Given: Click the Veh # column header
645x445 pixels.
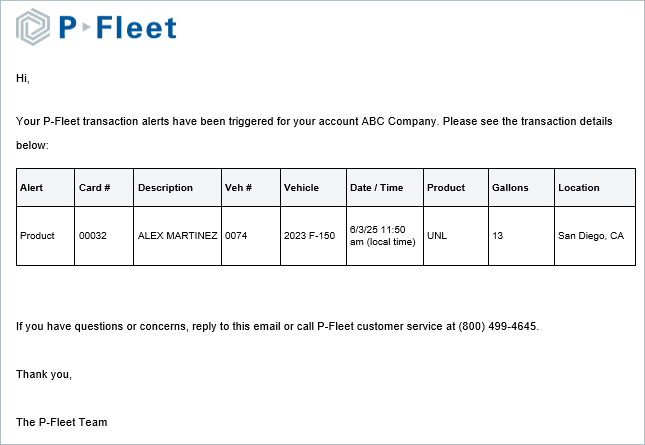Looking at the screenshot, I should tap(238, 188).
